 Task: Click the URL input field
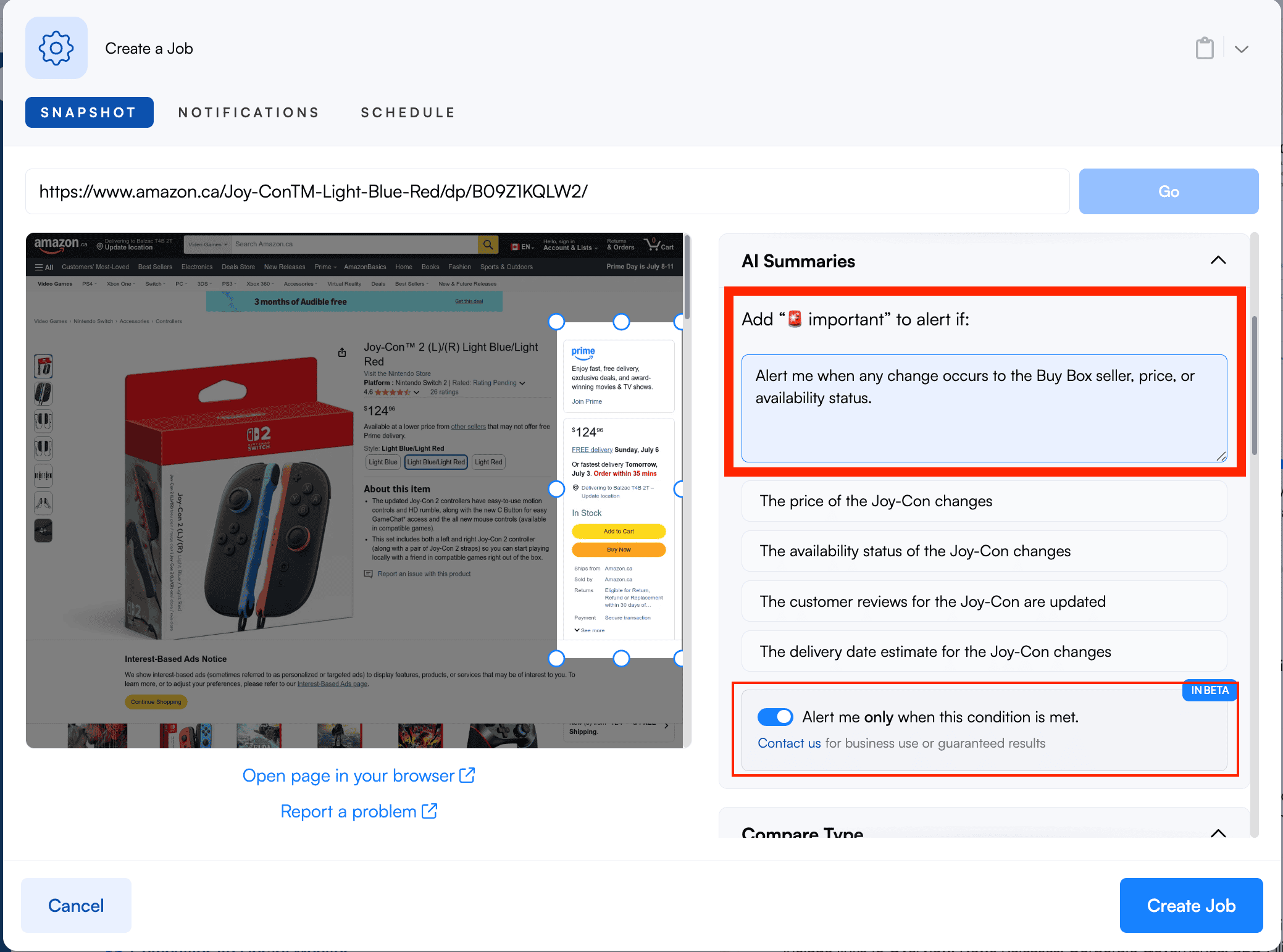click(547, 191)
